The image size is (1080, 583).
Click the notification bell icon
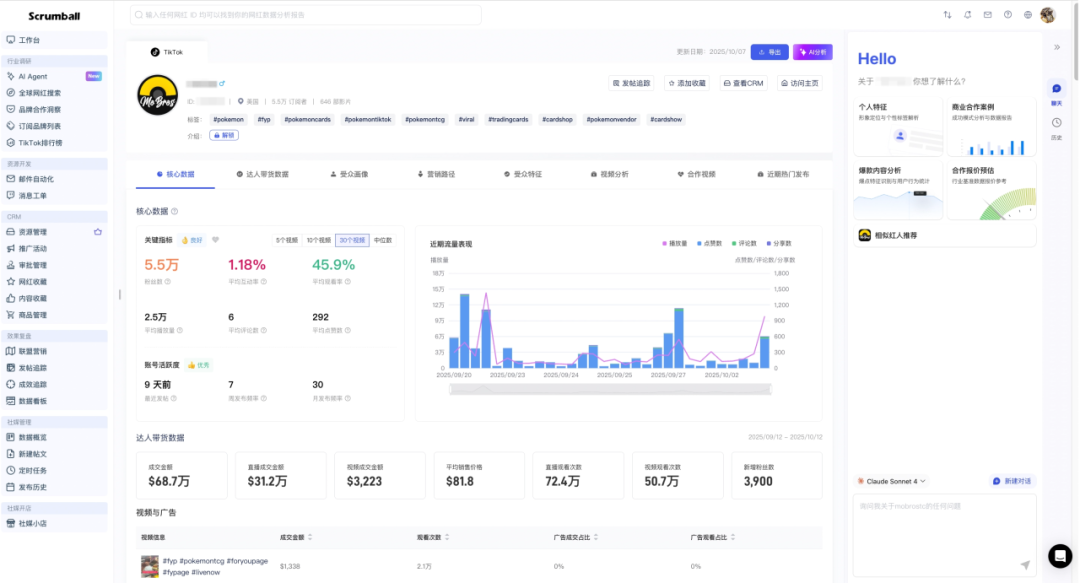point(967,15)
